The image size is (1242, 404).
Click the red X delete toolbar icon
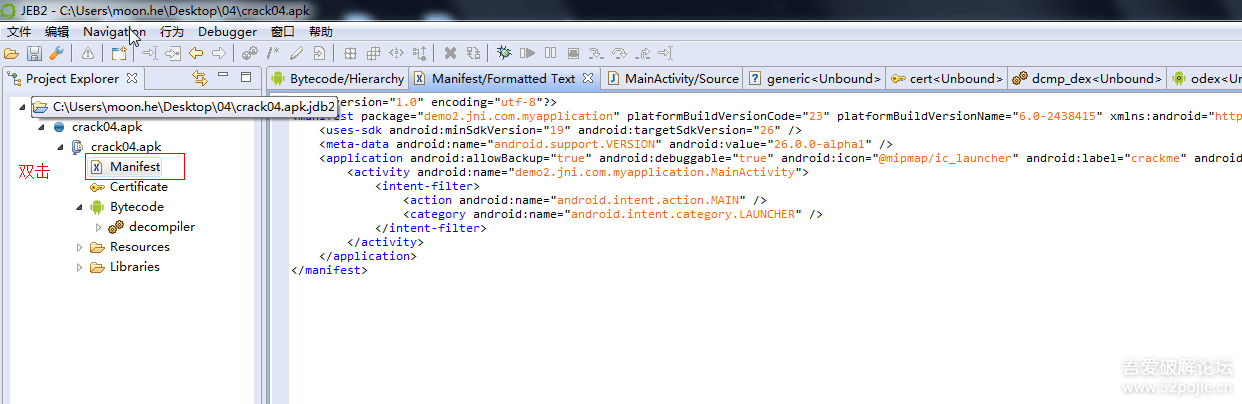point(450,53)
